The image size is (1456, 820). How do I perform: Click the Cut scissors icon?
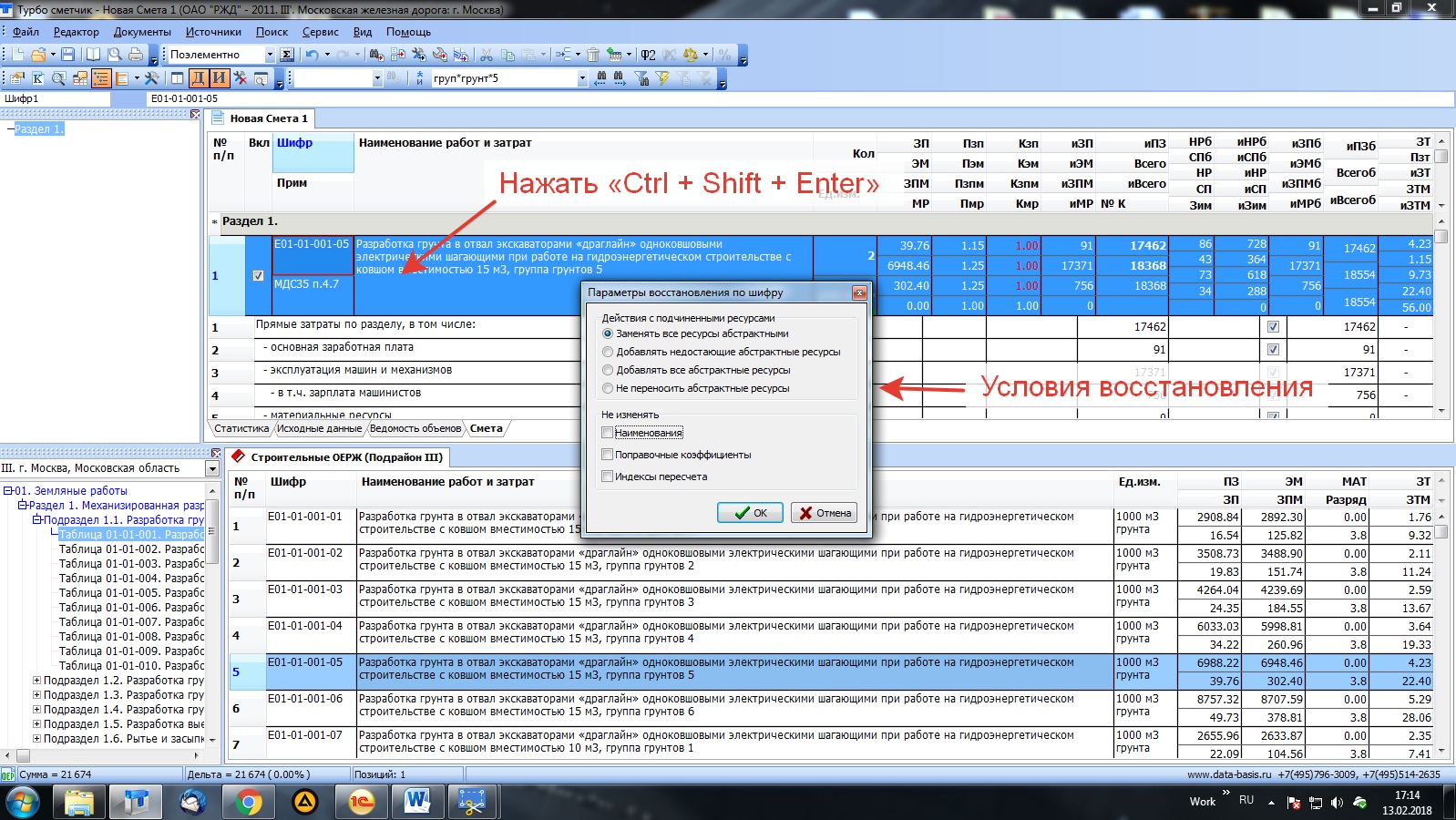coord(487,55)
